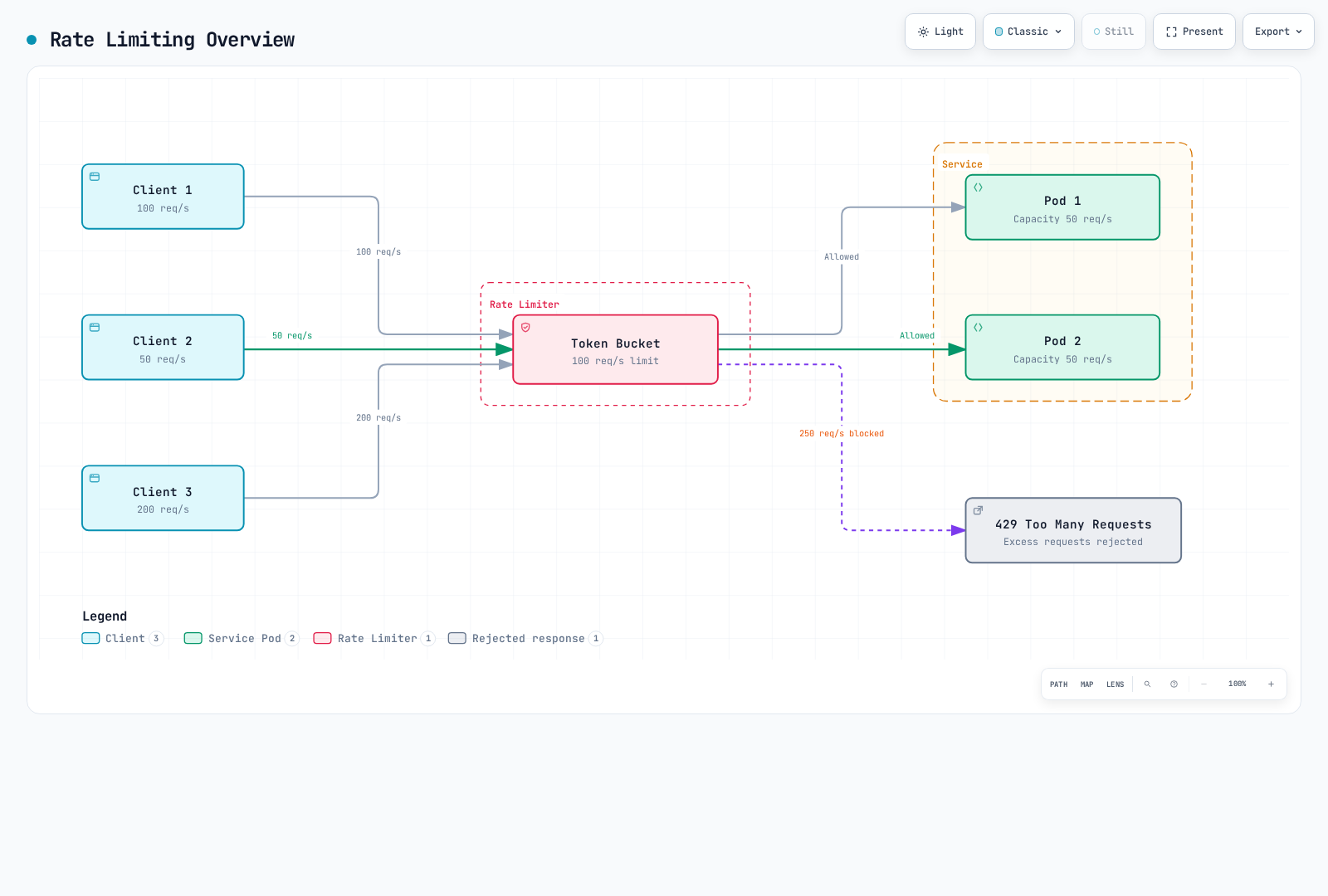Click the "Service" group label
Viewport: 1328px width, 896px height.
point(962,164)
